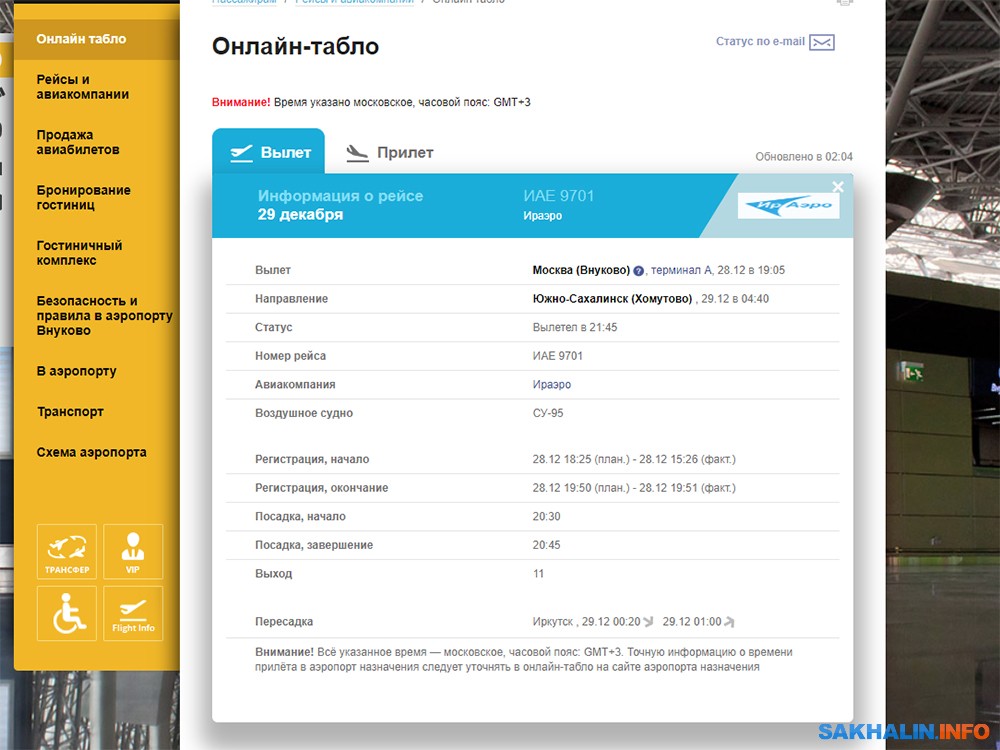The image size is (1000, 750).
Task: Click the wheelchair accessibility icon
Action: click(x=67, y=613)
